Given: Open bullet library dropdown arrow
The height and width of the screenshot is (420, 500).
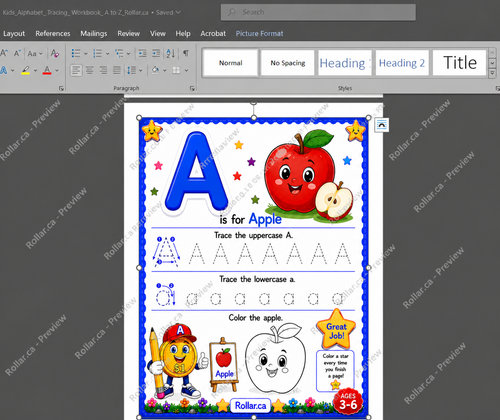Looking at the screenshot, I should click(x=86, y=53).
